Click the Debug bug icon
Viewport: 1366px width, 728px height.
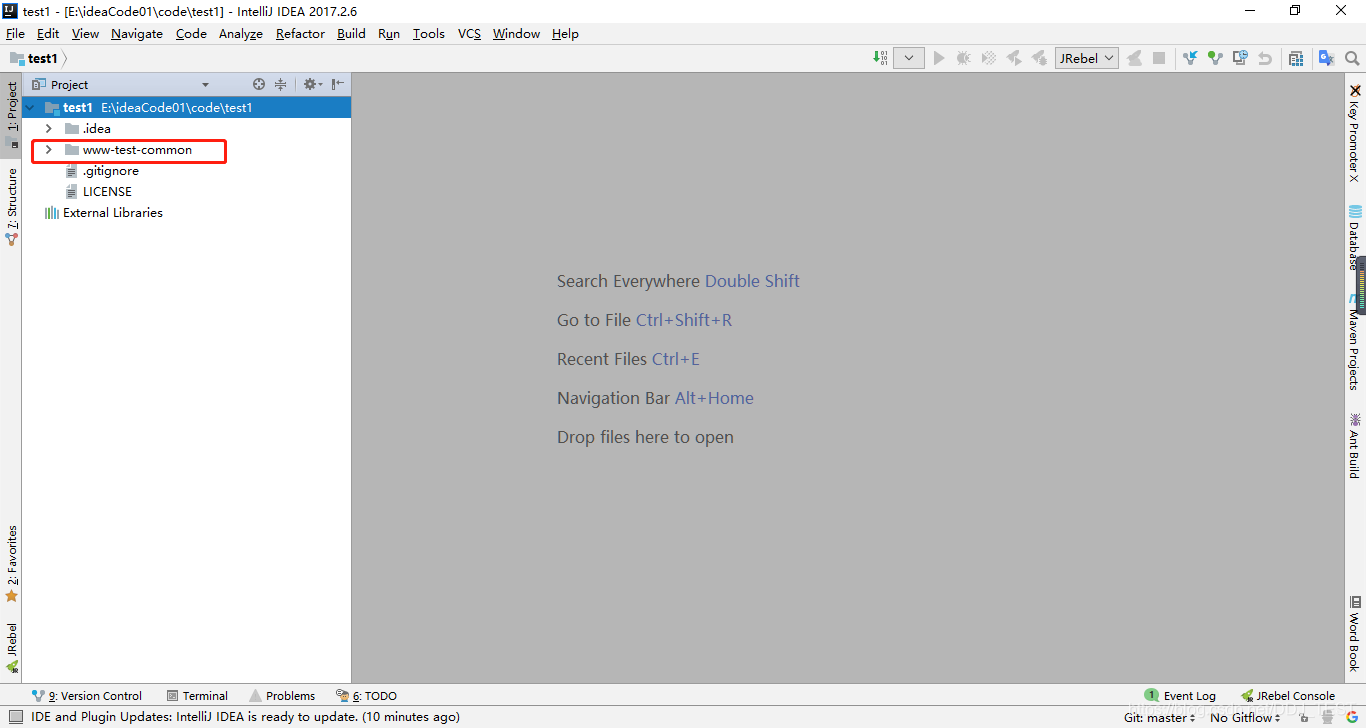pos(964,58)
